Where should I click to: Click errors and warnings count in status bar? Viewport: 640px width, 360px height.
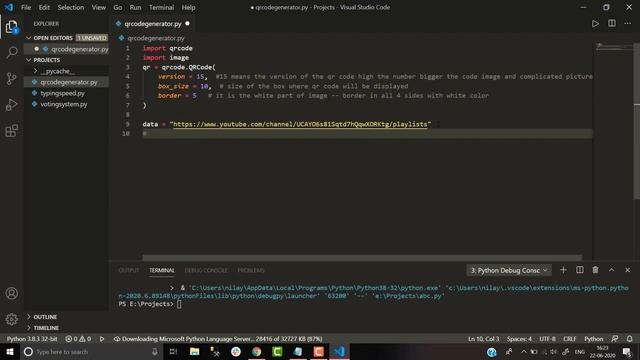pos(78,339)
